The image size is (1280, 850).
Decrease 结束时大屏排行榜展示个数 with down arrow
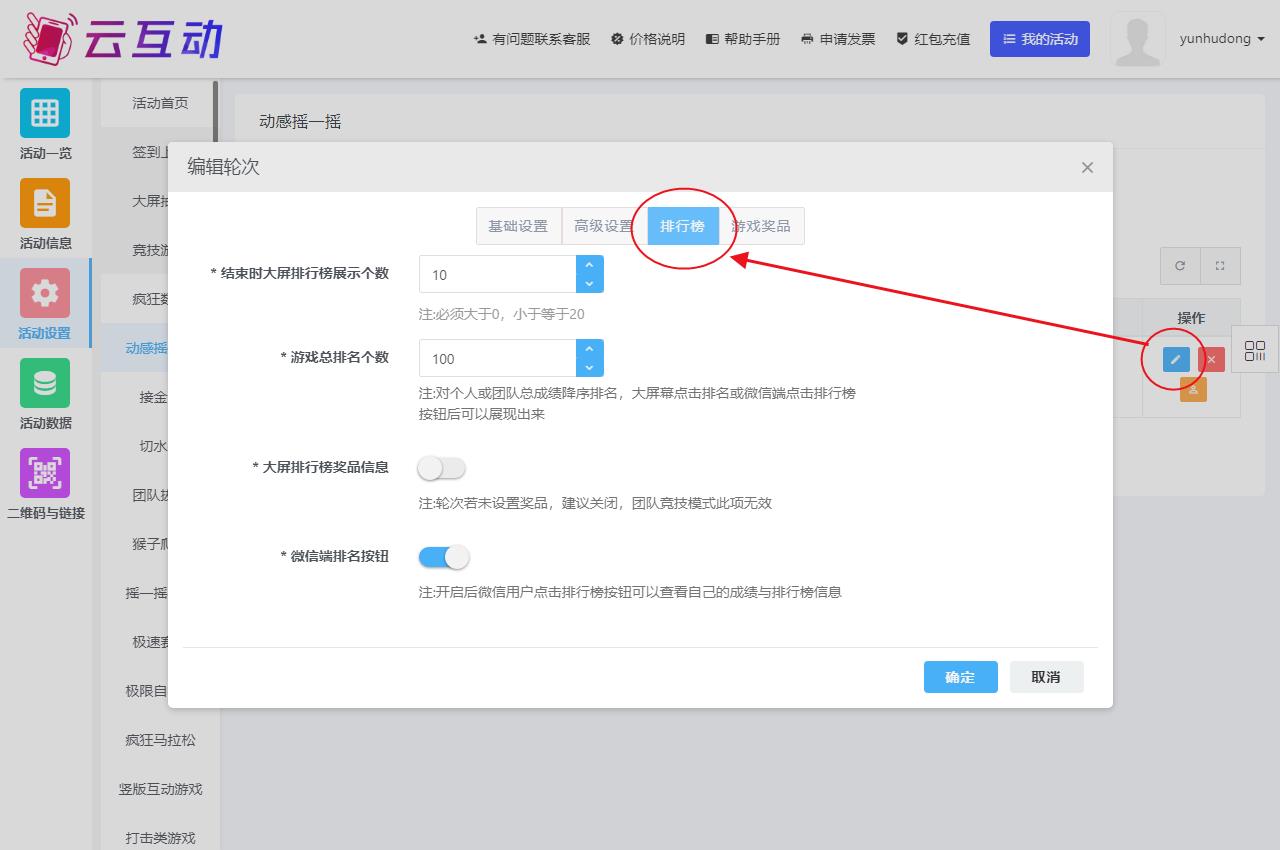coord(589,283)
